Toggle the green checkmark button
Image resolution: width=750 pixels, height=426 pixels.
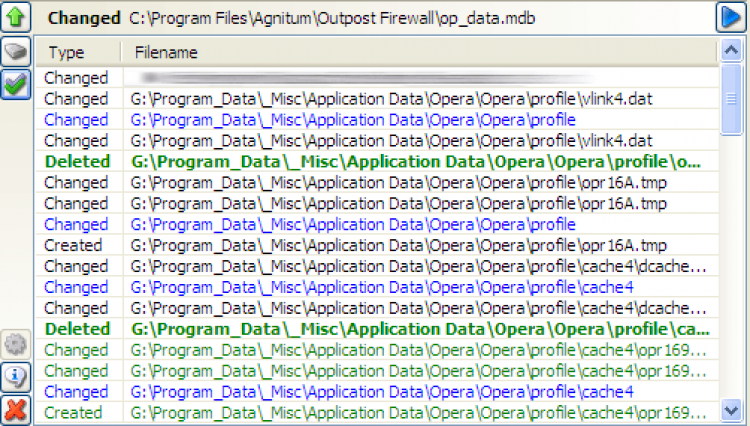point(16,85)
